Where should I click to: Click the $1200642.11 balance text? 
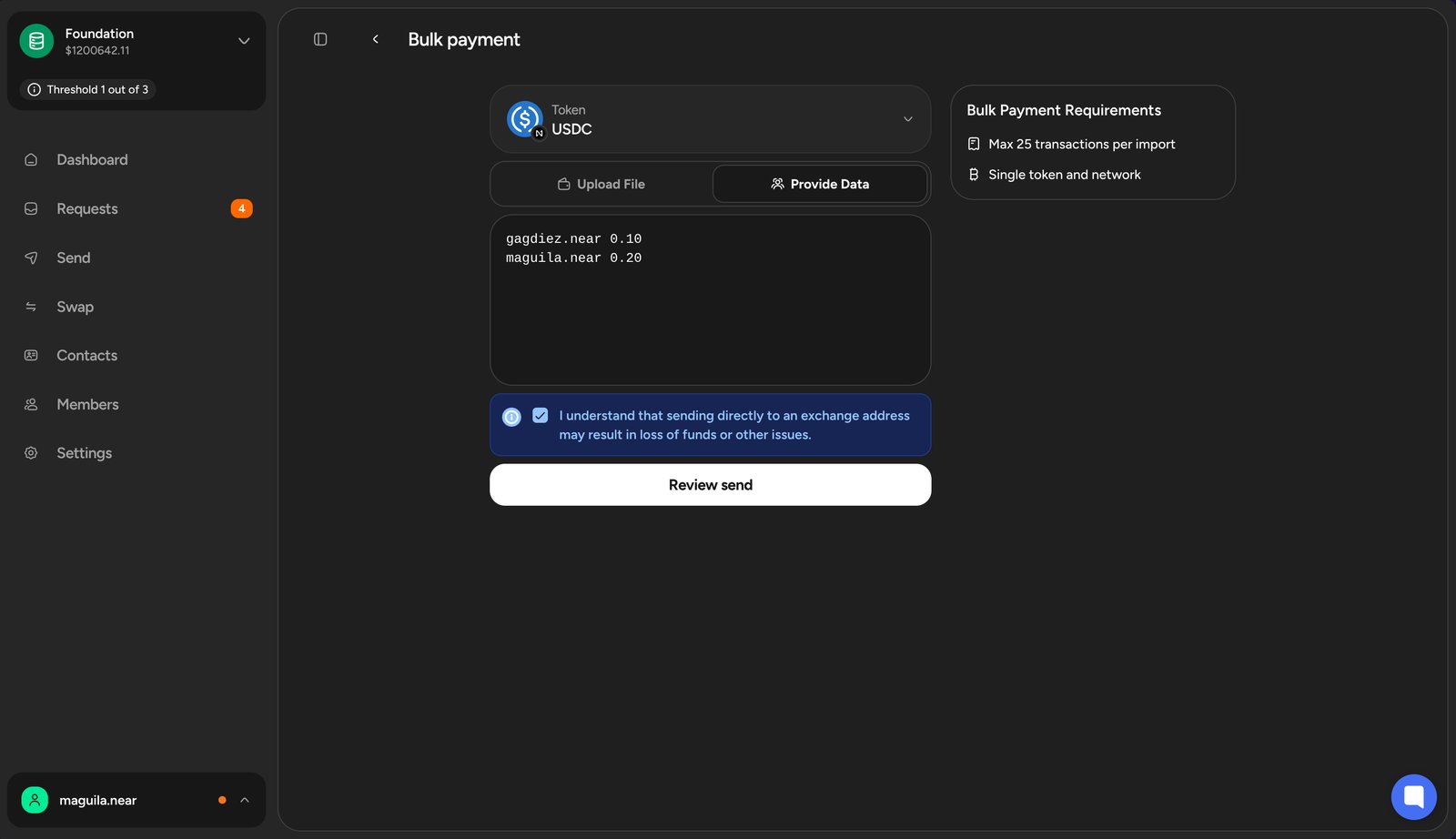97,51
